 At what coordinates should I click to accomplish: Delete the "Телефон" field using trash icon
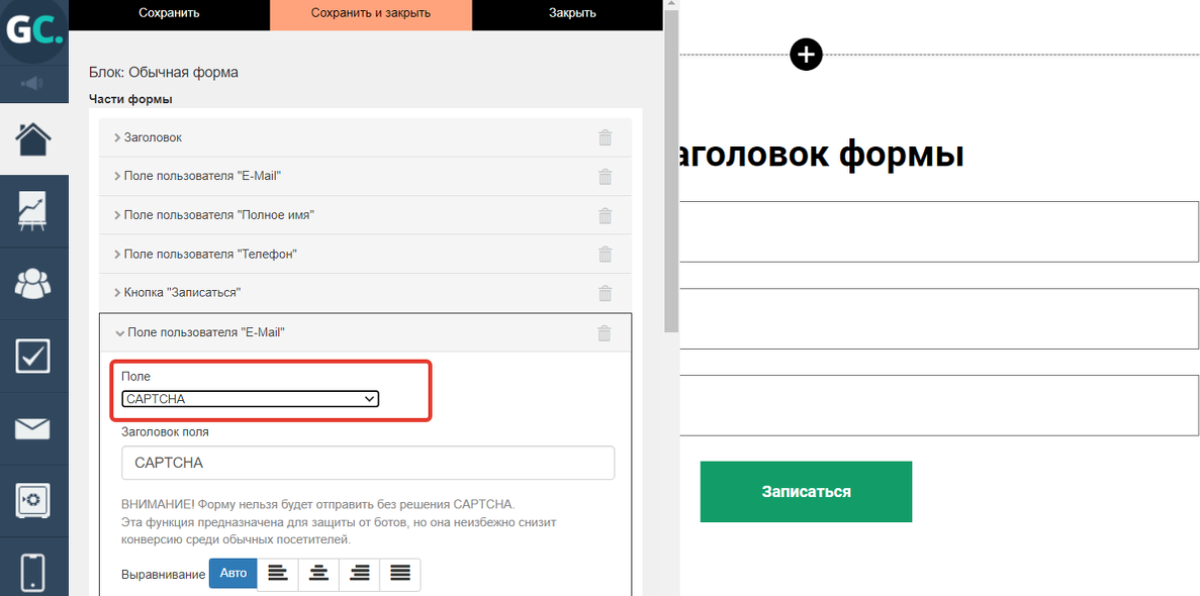click(604, 255)
